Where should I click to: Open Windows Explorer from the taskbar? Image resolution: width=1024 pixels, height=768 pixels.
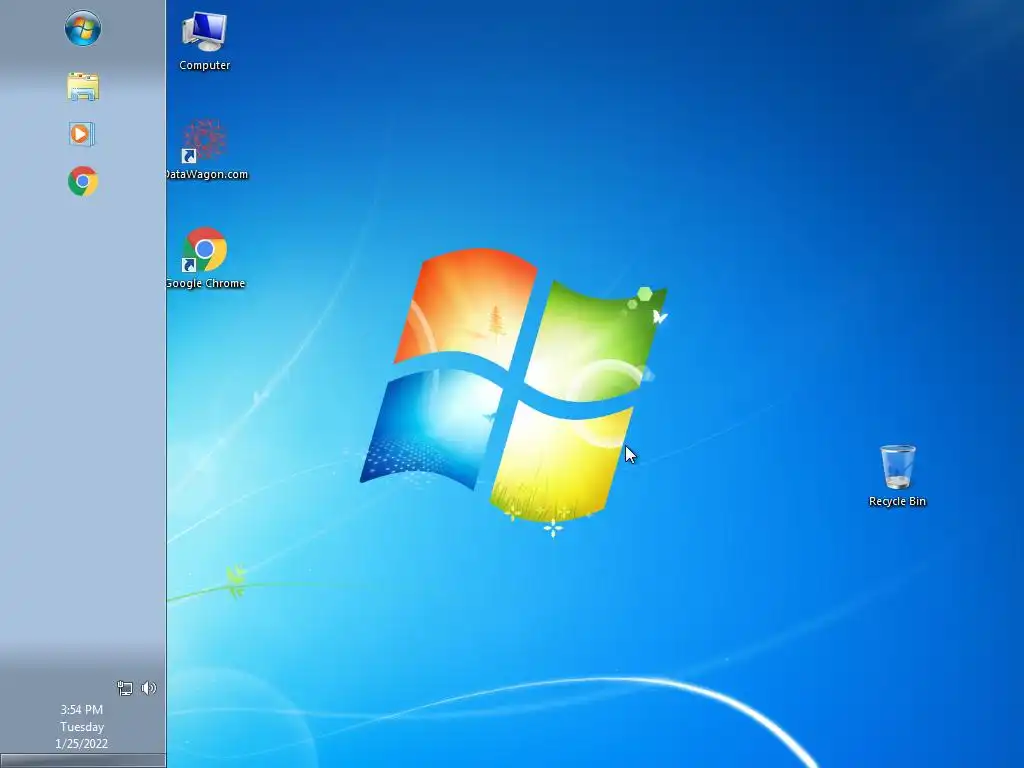click(x=83, y=87)
